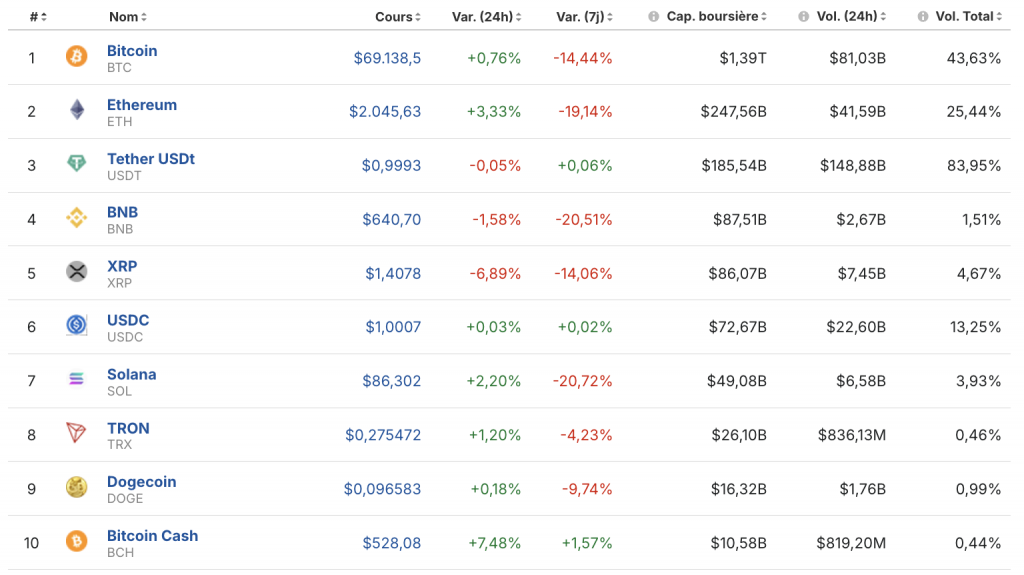Click the Bitcoin price $69.138,5
The width and height of the screenshot is (1024, 575).
[387, 58]
